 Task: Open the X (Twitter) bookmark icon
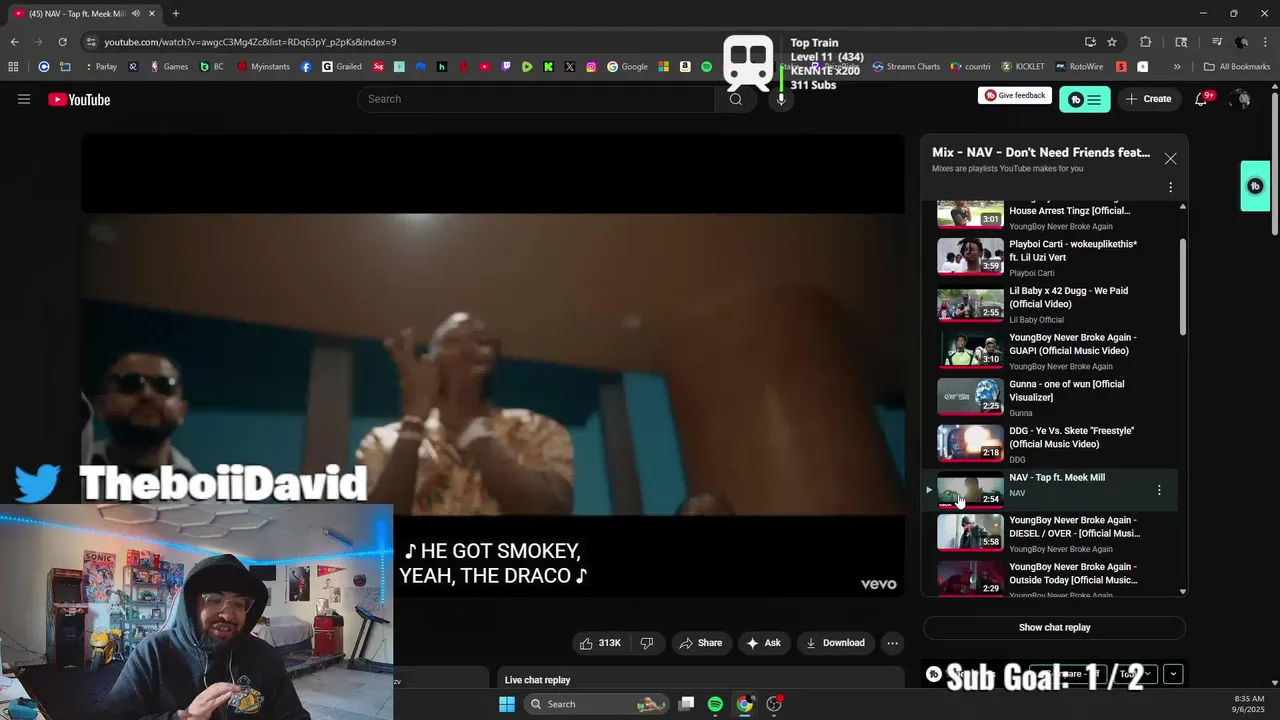tap(570, 67)
